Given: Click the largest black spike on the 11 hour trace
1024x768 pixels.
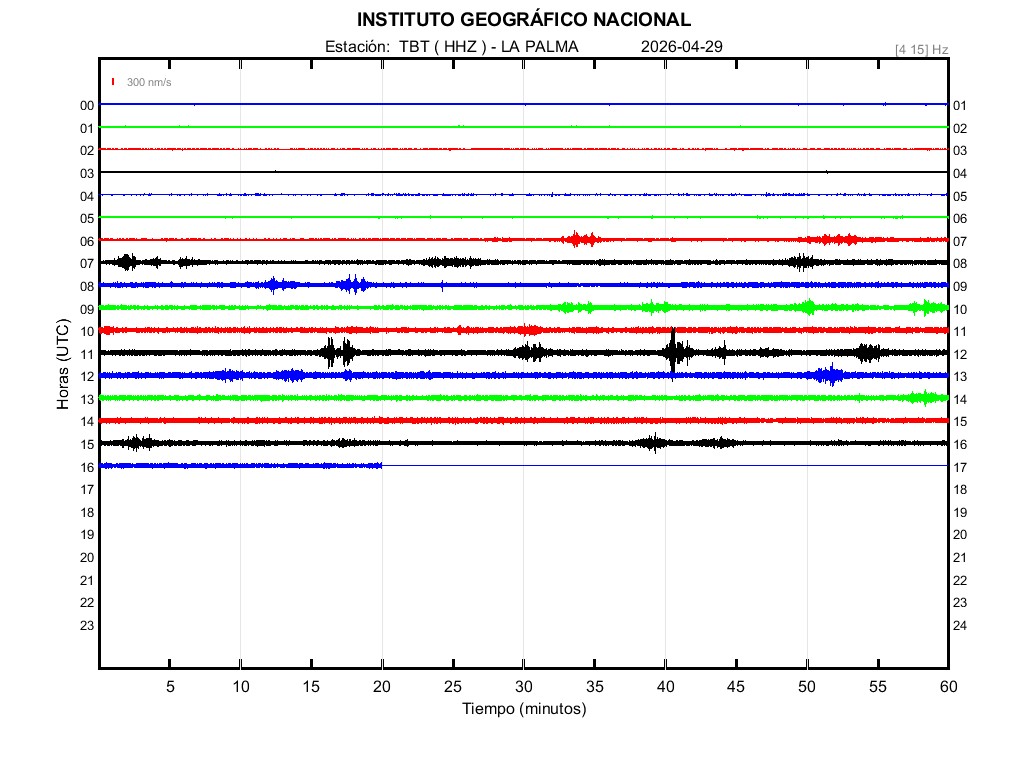Looking at the screenshot, I should point(673,352).
